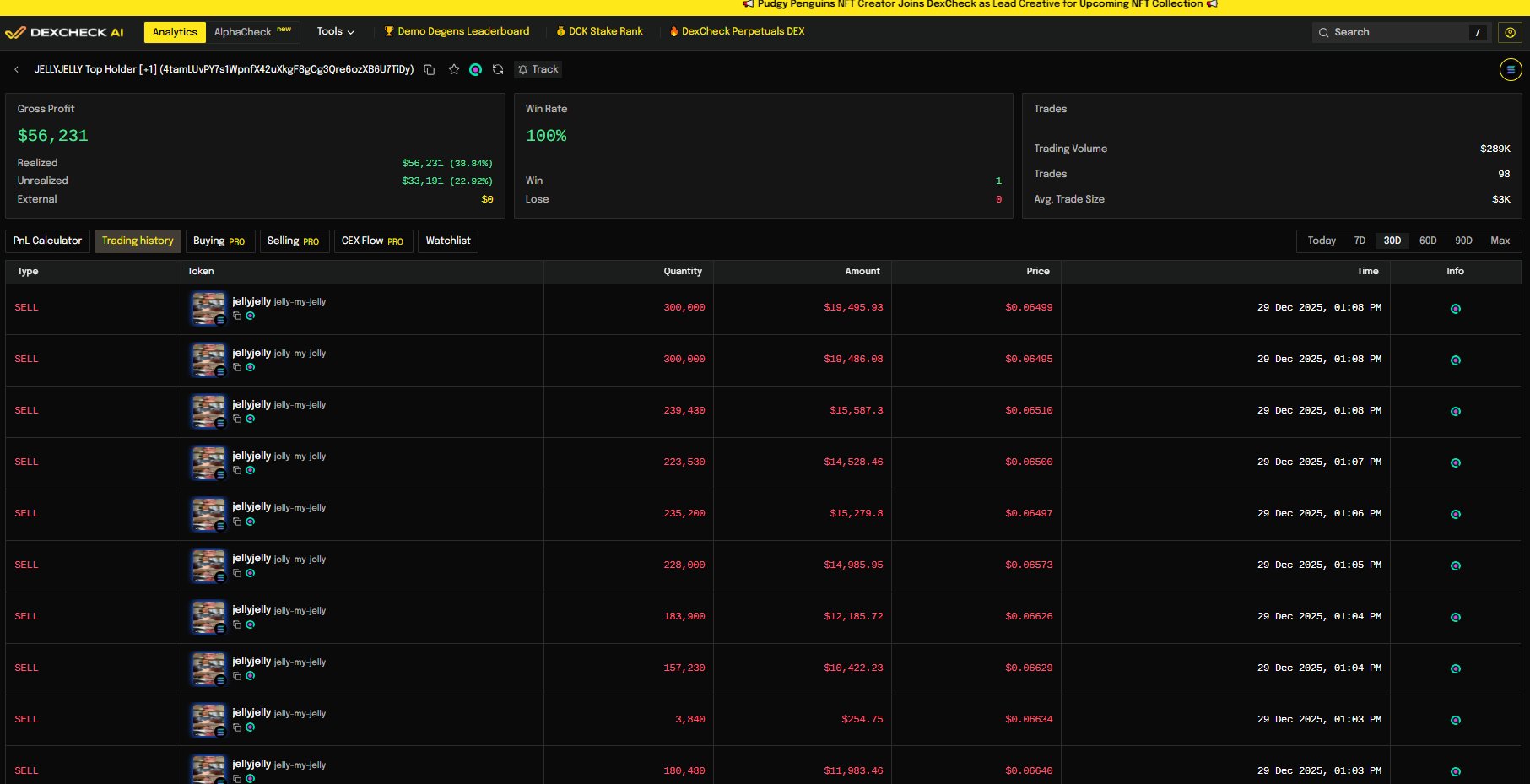This screenshot has width=1530, height=784.
Task: Refresh the wallet data
Action: [x=498, y=70]
